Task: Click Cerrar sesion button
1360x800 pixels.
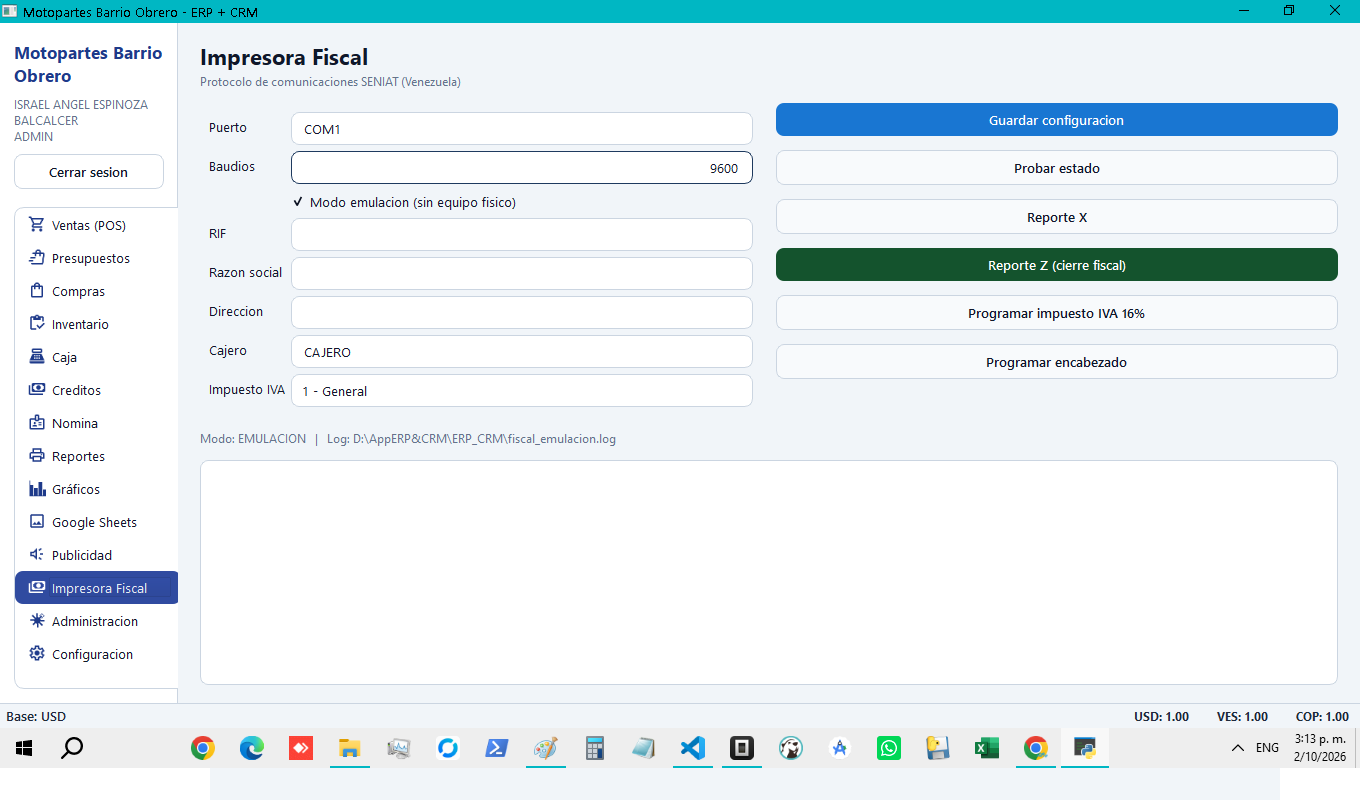Action: 89,172
